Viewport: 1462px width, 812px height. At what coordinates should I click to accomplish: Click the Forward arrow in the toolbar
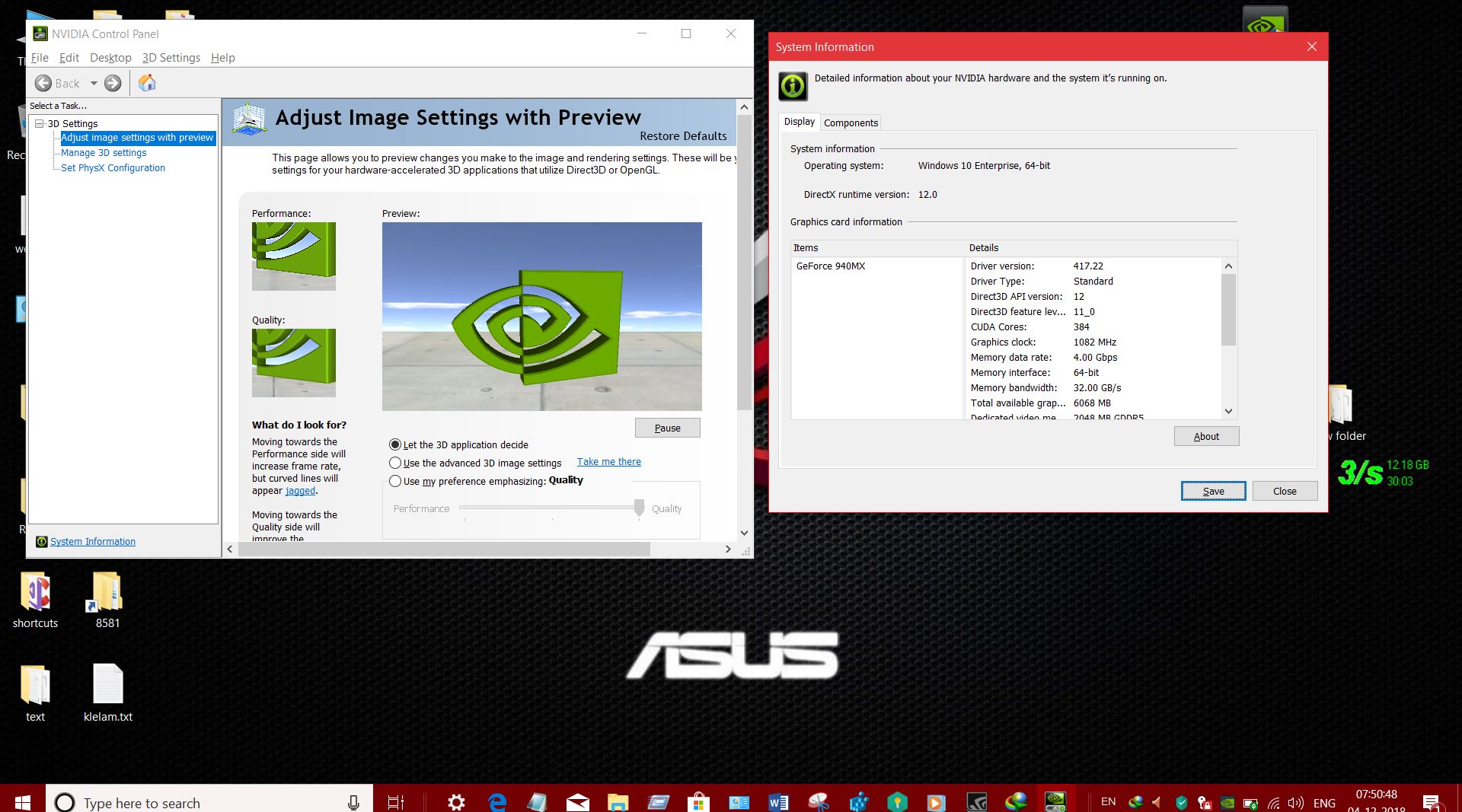(x=113, y=83)
